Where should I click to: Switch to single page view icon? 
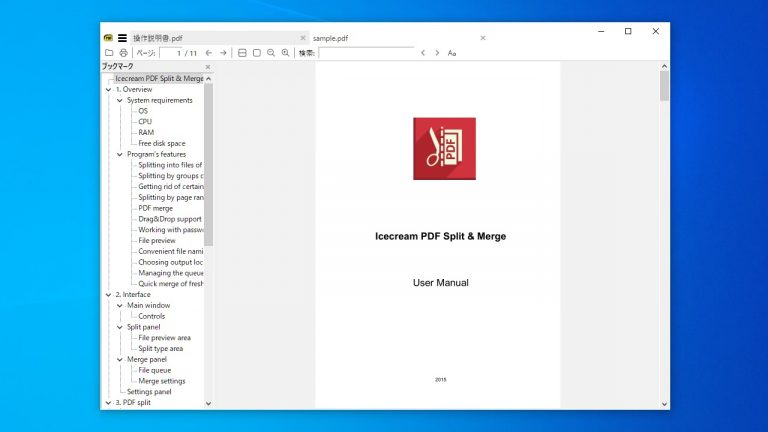257,53
